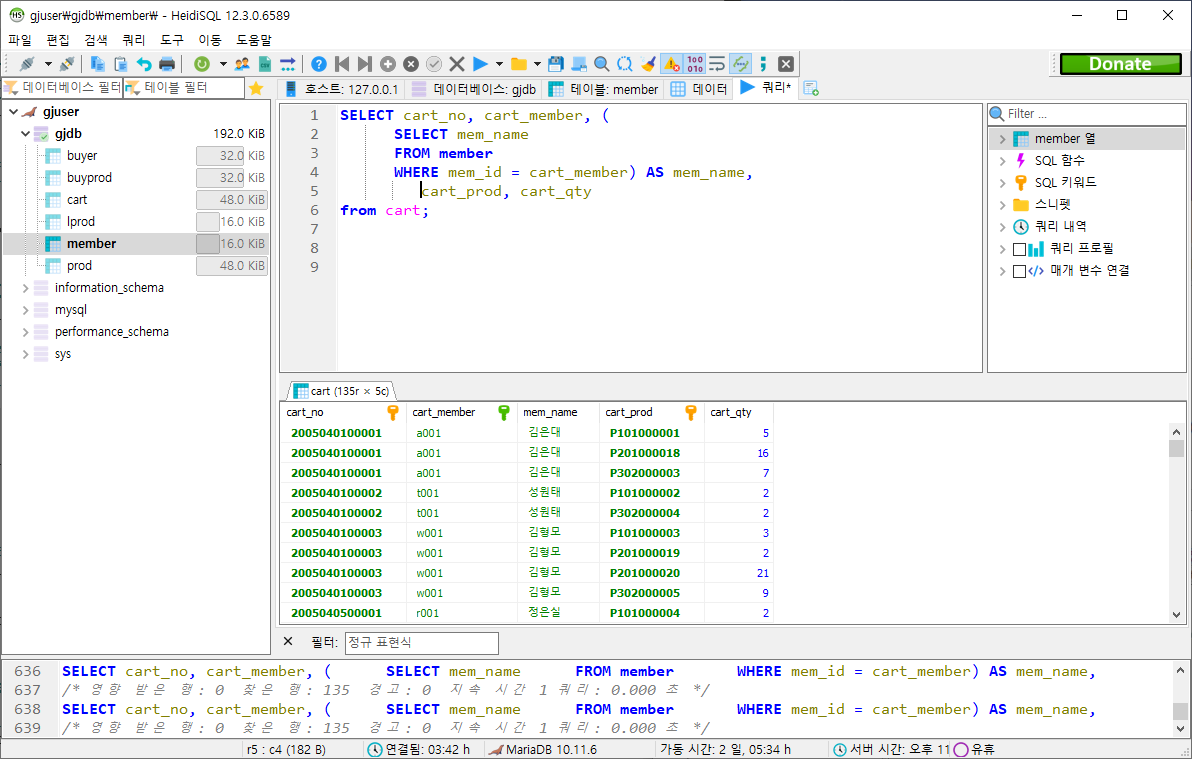Click the insert row plus icon
The width and height of the screenshot is (1192, 759).
click(x=388, y=64)
